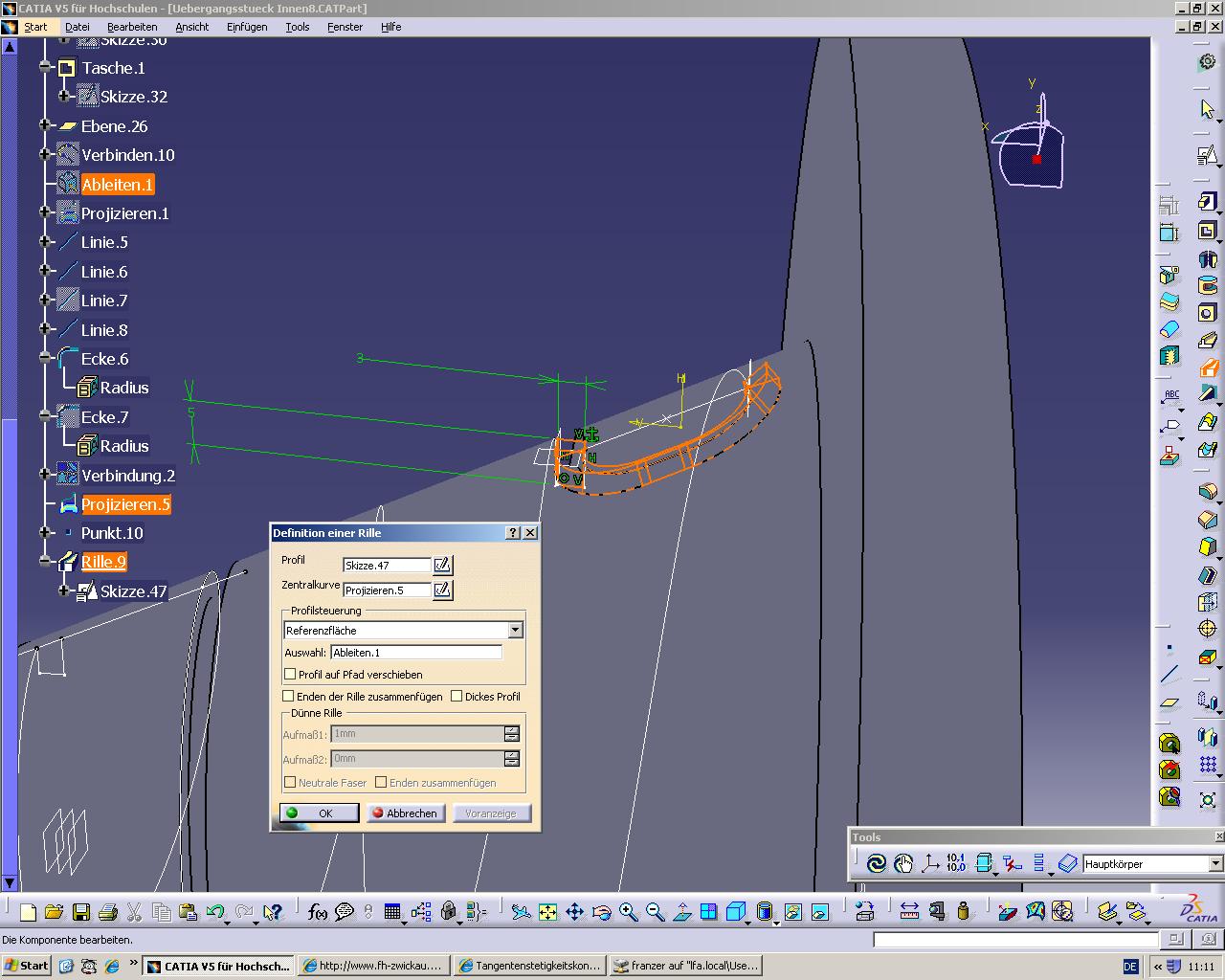
Task: Edit Zentralkurve sketch via its icon
Action: click(442, 590)
